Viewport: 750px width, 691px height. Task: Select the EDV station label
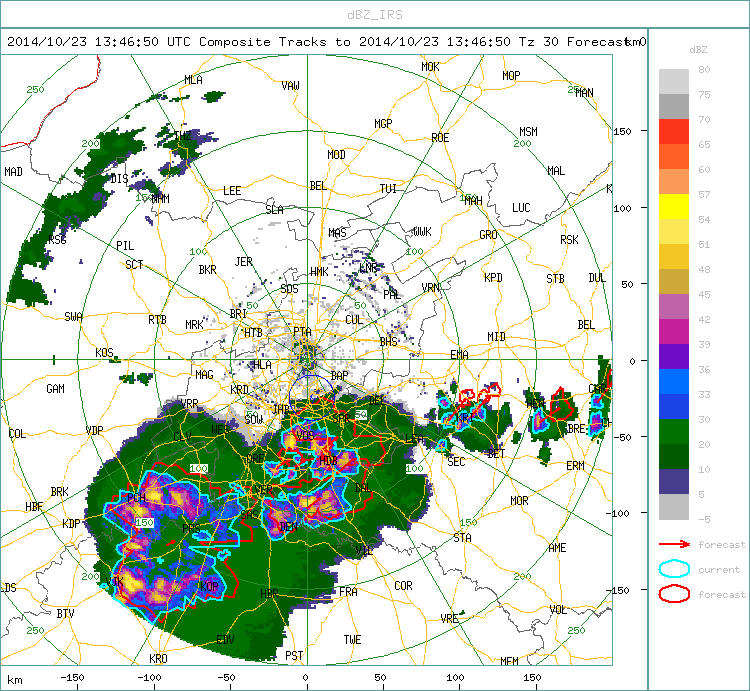click(x=225, y=640)
